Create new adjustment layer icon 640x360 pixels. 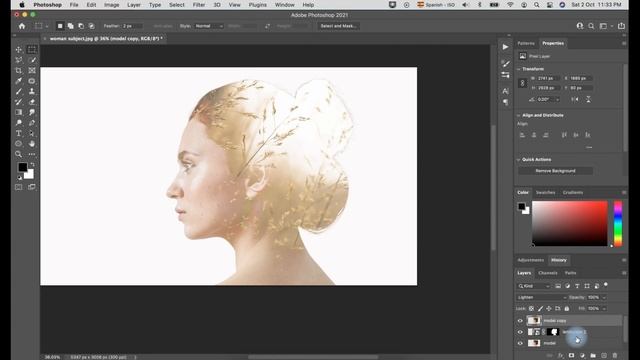[x=582, y=356]
